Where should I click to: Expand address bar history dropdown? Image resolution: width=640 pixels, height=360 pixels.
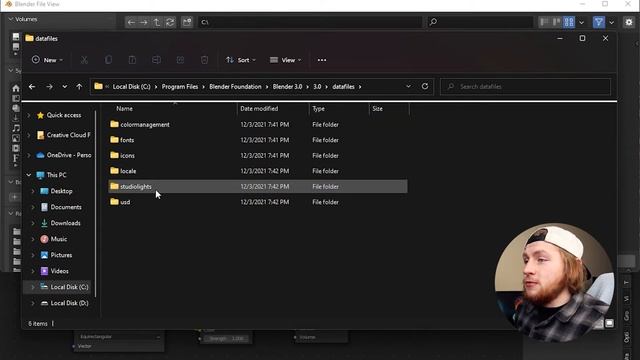tap(408, 87)
